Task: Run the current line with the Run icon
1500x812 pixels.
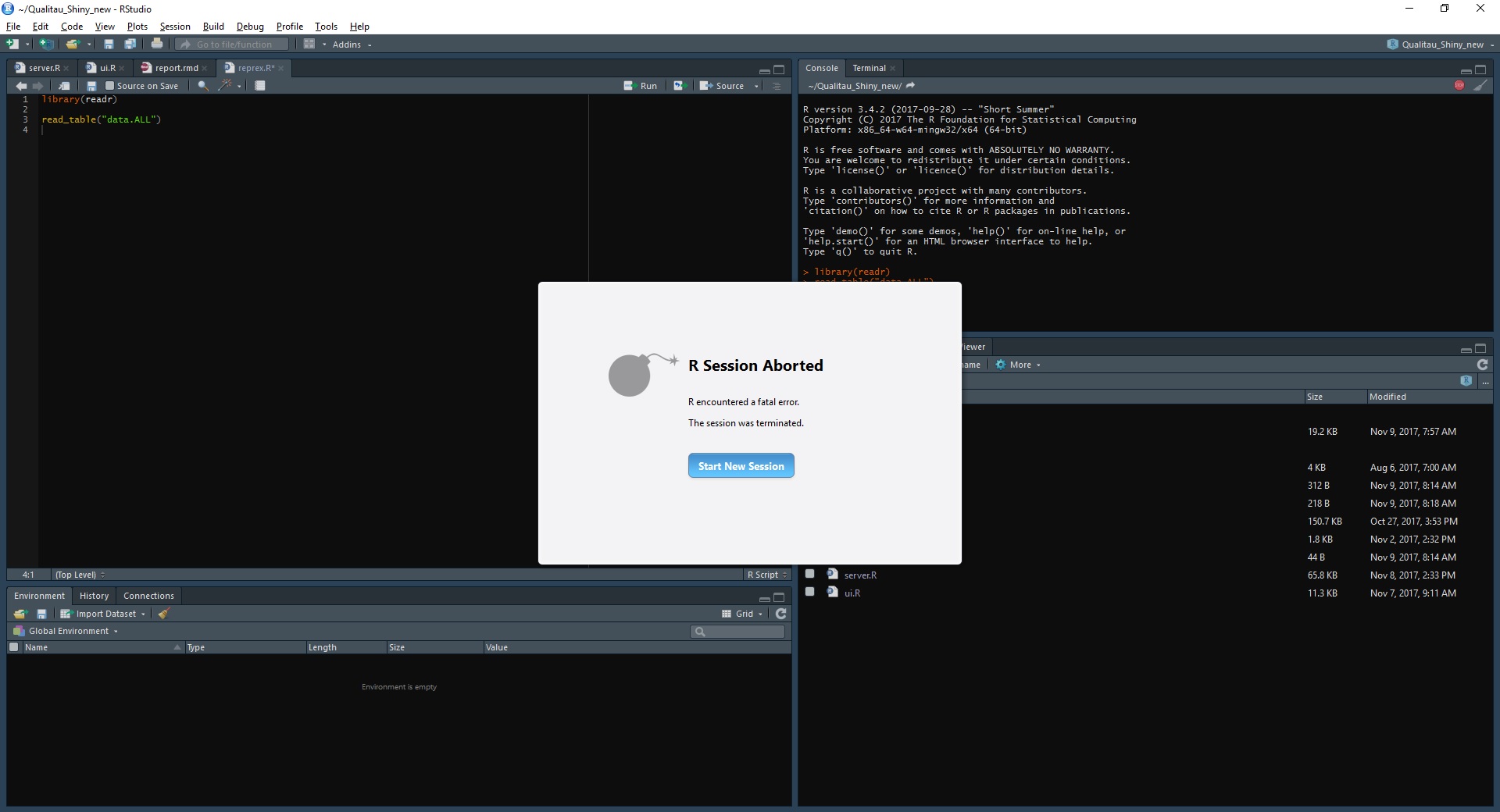Action: [641, 86]
